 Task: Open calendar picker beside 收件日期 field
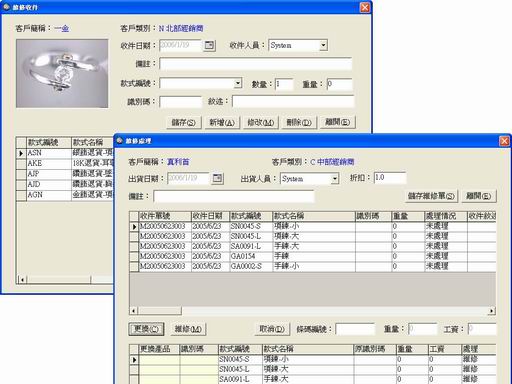[210, 45]
